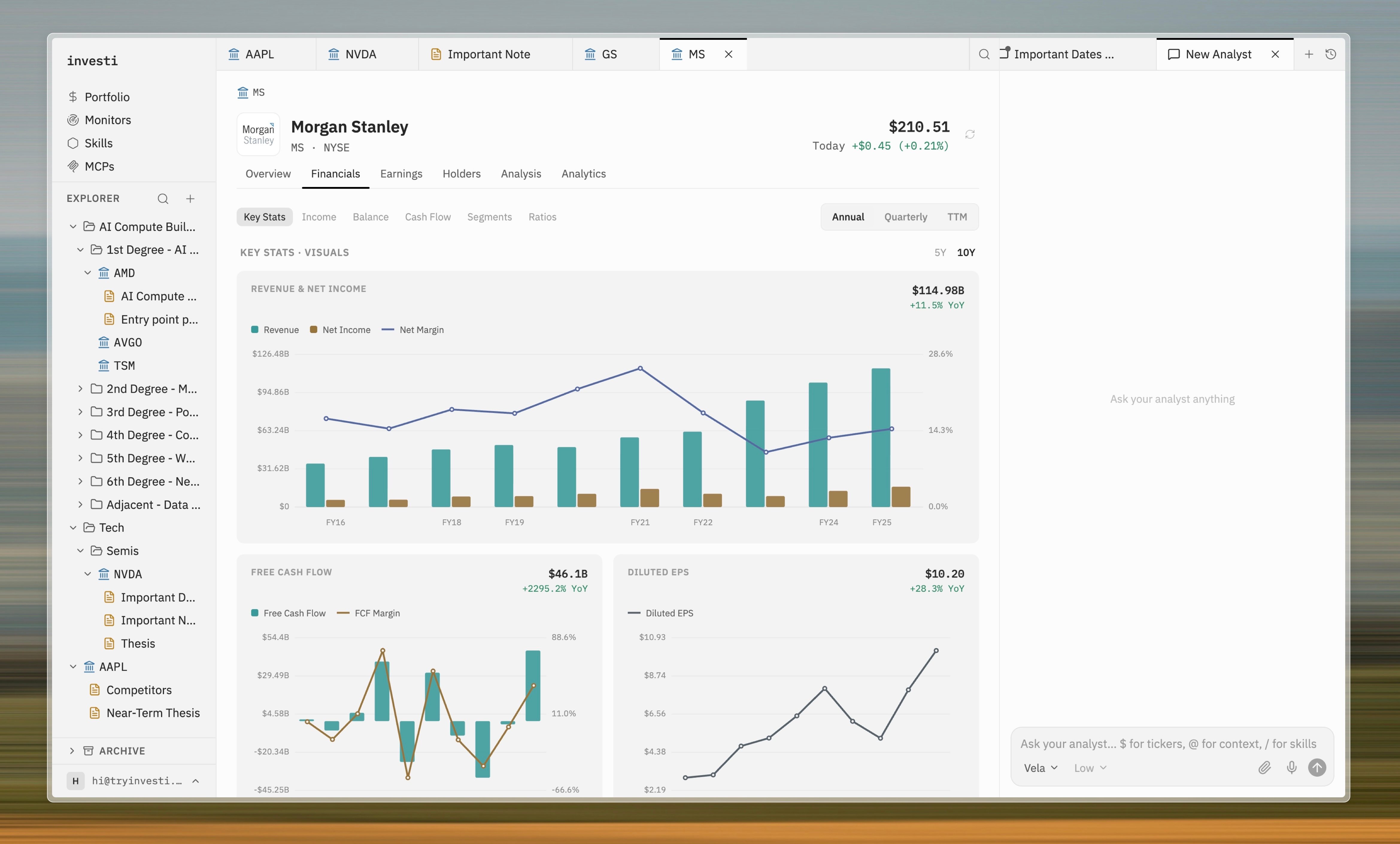Attach a file with paperclip icon

tap(1264, 768)
